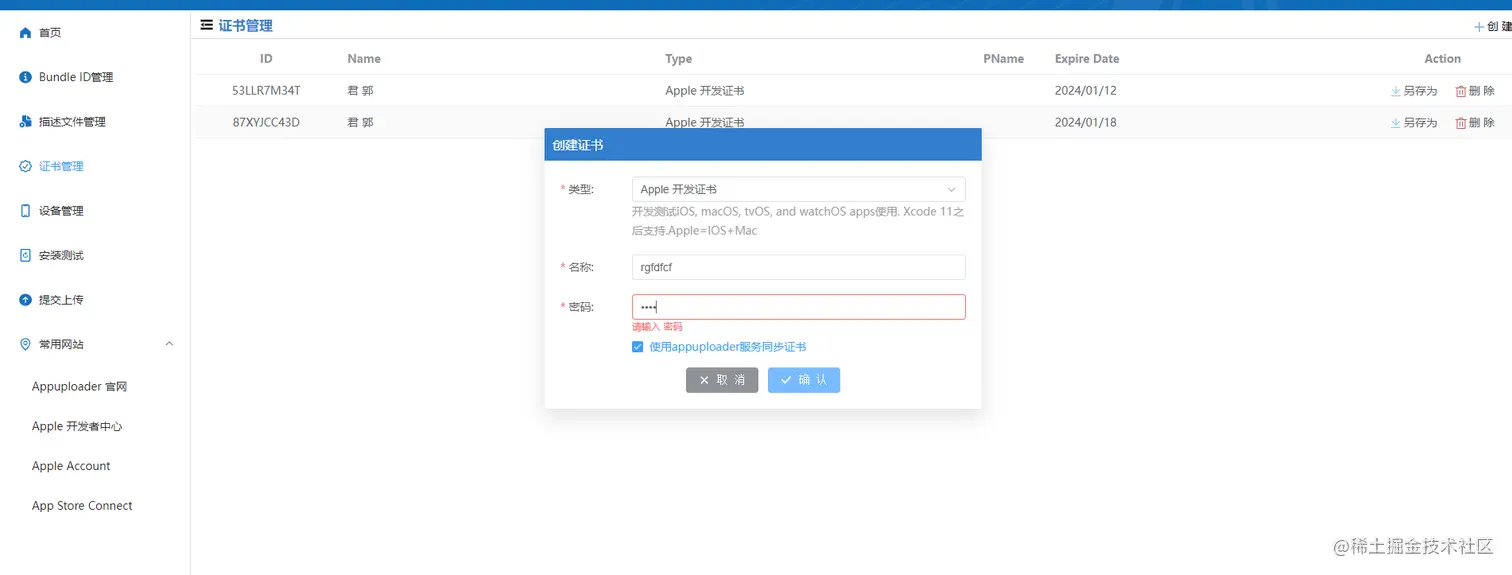Click the 创建证书 dialog title
Viewport: 1512px width, 575px height.
(x=578, y=145)
